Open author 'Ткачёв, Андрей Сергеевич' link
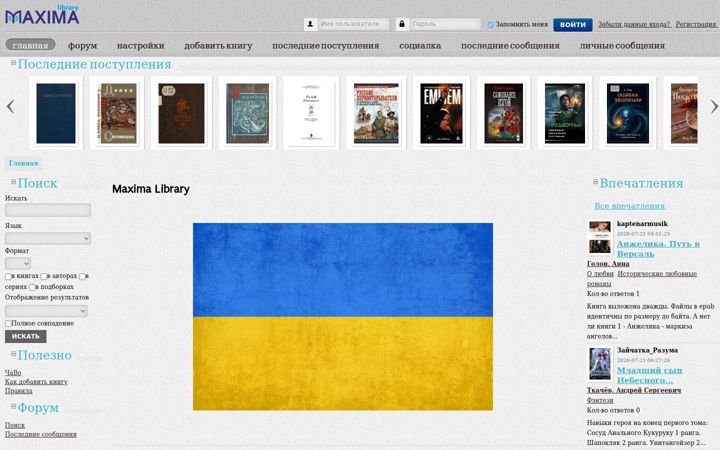This screenshot has height=450, width=720. point(634,390)
